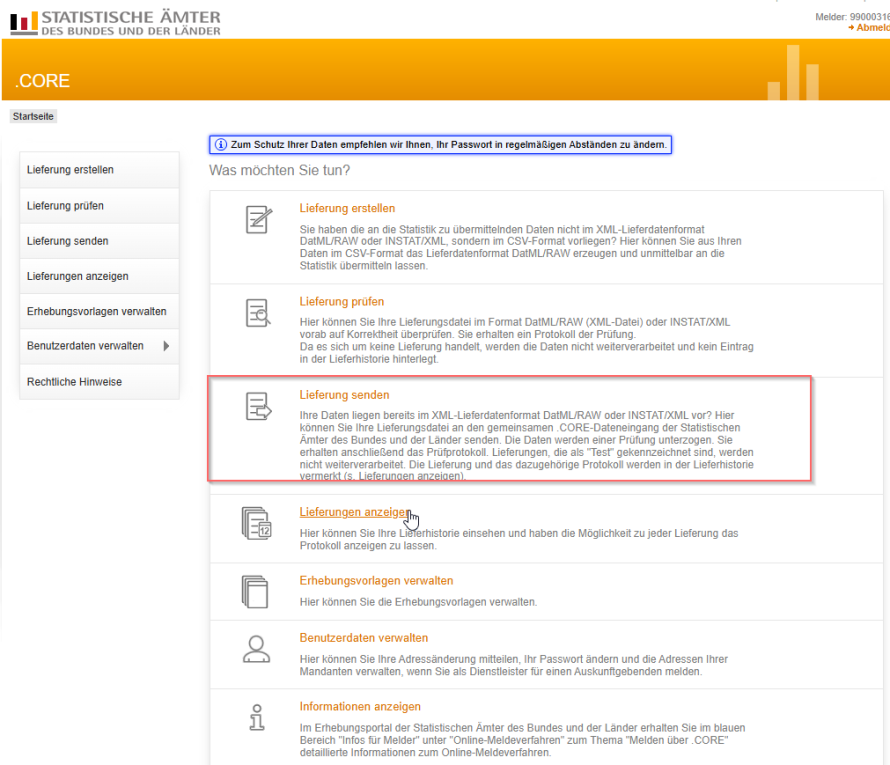Open Lieferung prüfen in the sidebar
This screenshot has height=765, width=890.
point(99,205)
